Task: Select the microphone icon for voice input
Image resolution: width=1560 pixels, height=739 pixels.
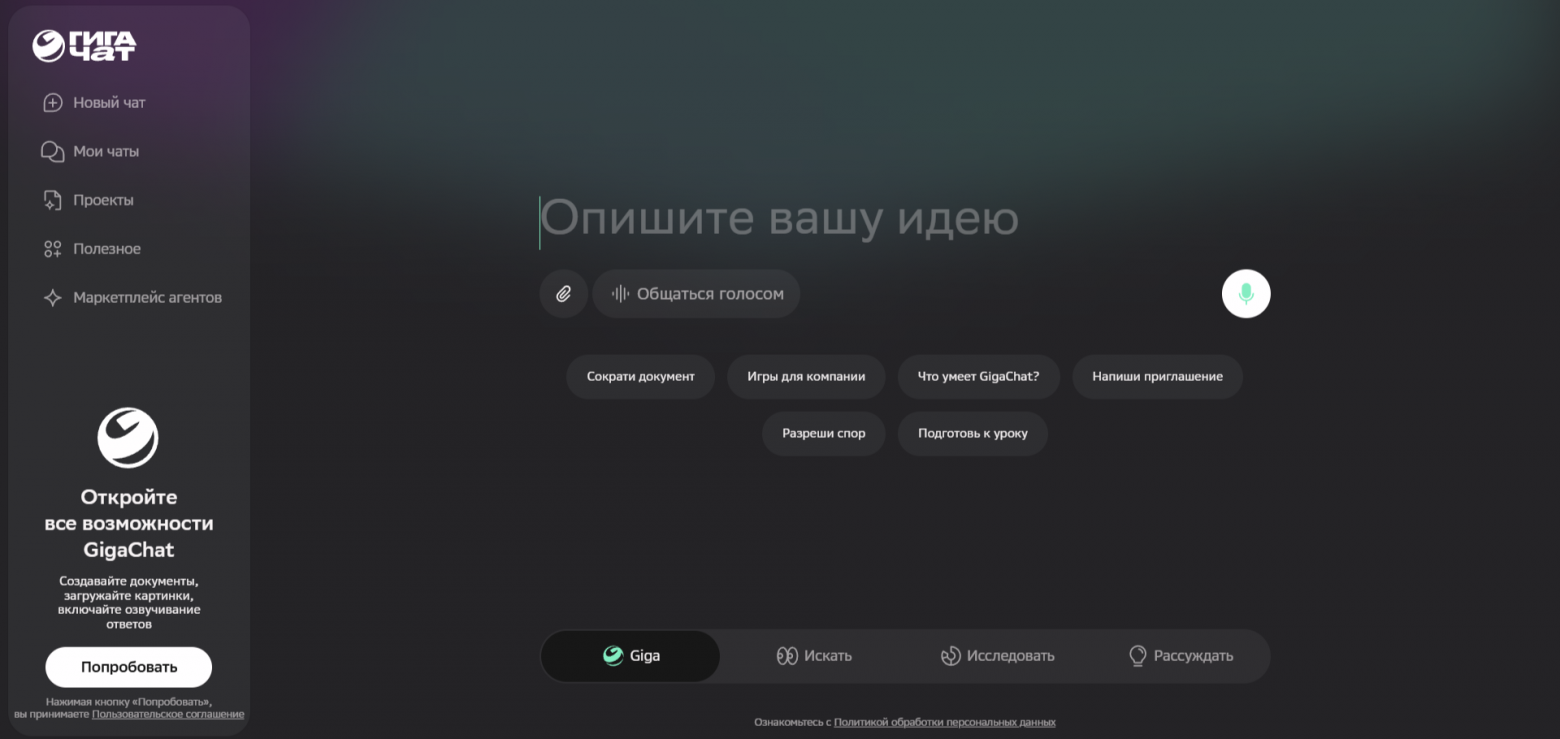Action: click(x=1245, y=293)
